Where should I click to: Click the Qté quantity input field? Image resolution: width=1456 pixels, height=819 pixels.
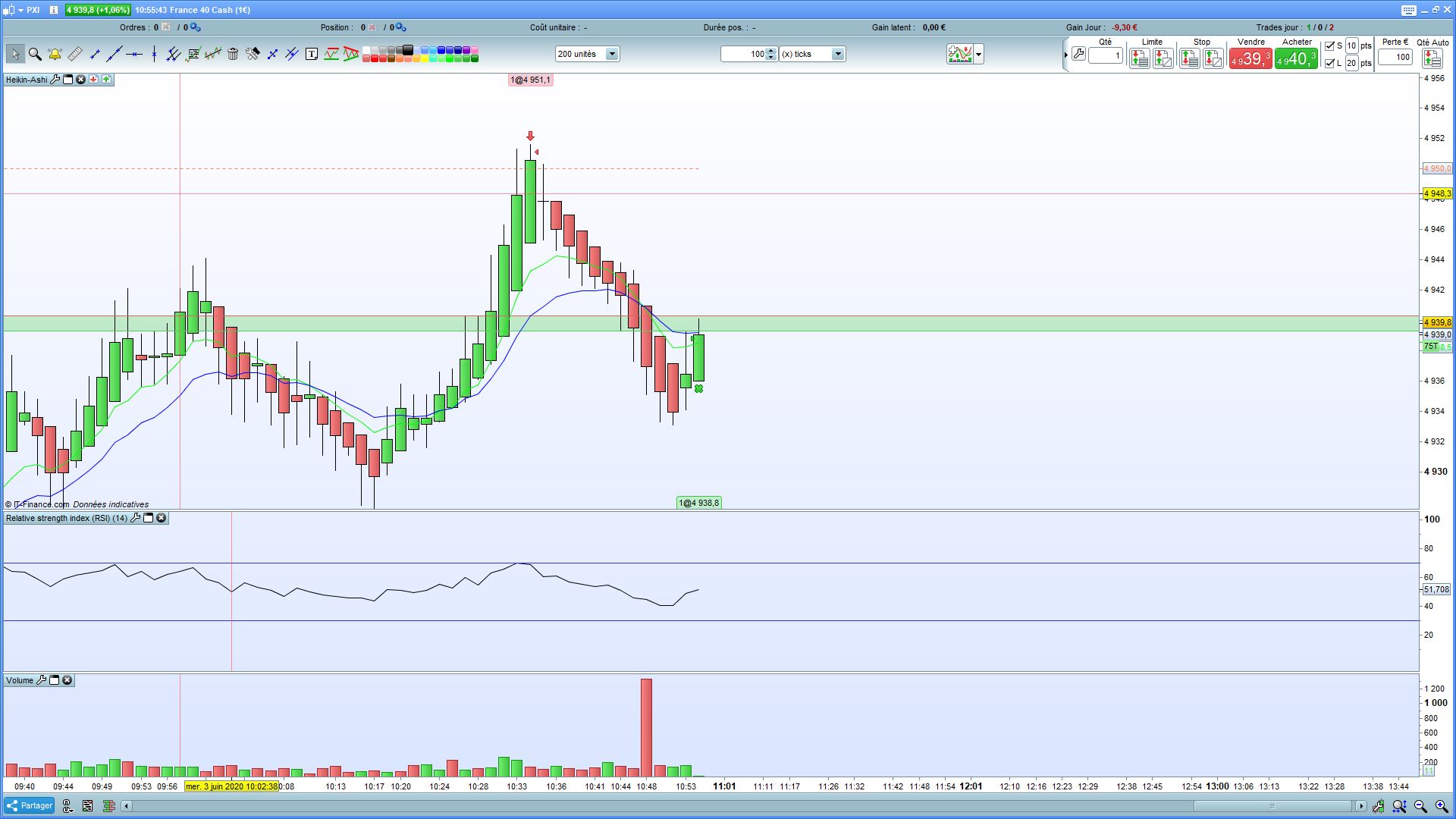click(x=1106, y=55)
